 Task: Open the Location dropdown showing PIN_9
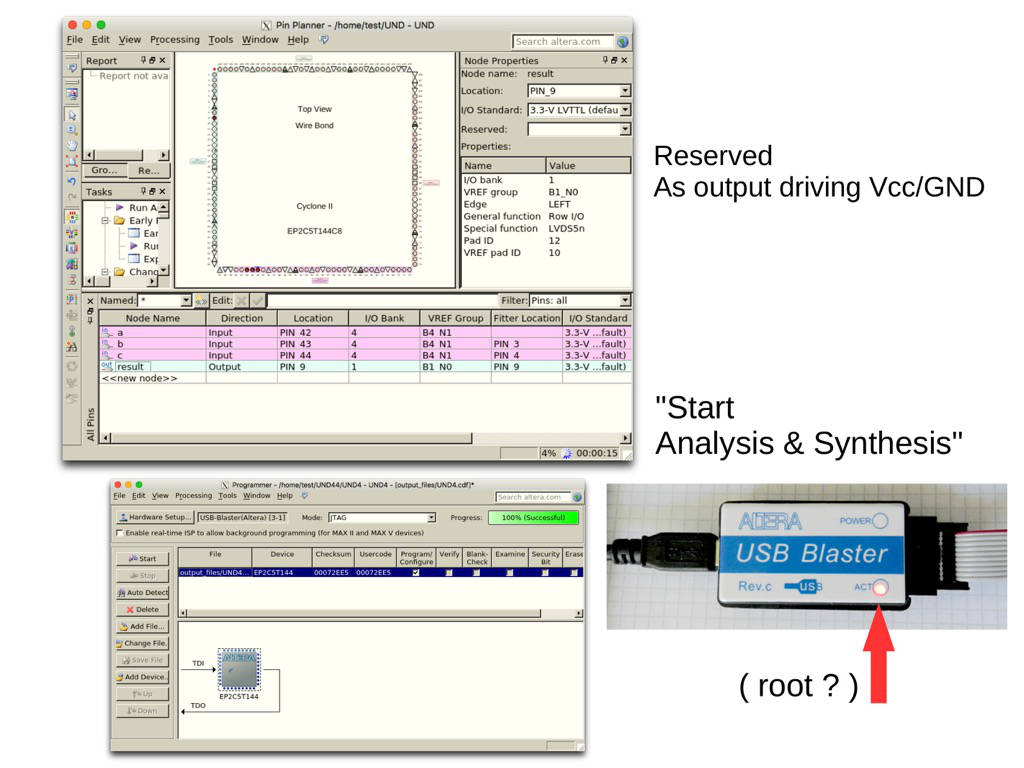[625, 91]
